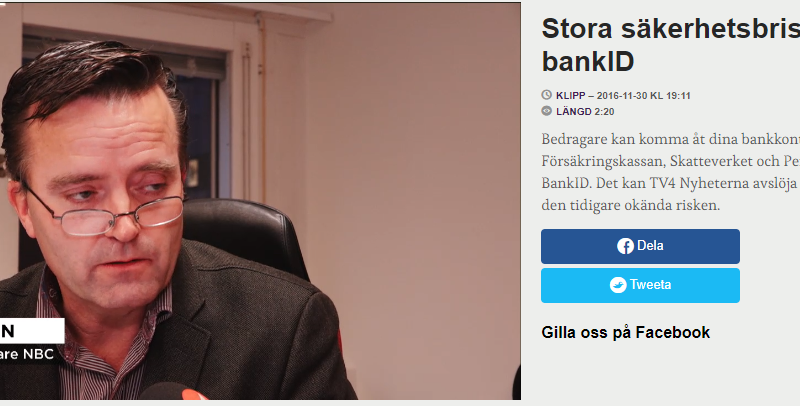Play the interview video frame

260,201
